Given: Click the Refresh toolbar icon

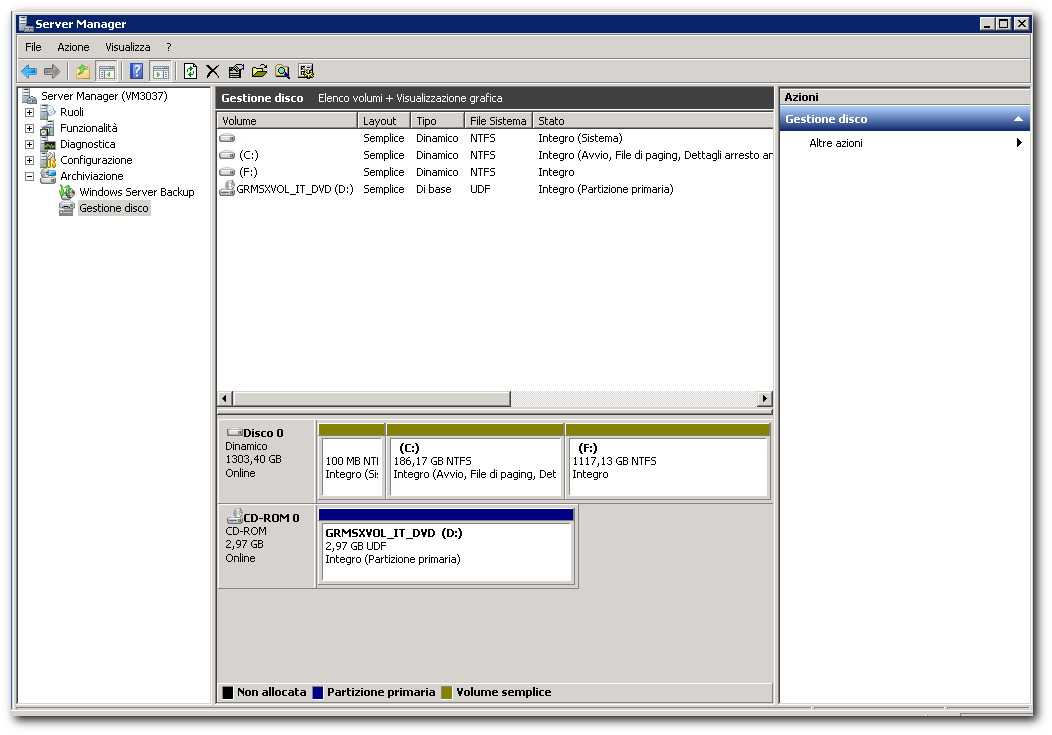Looking at the screenshot, I should pyautogui.click(x=191, y=71).
